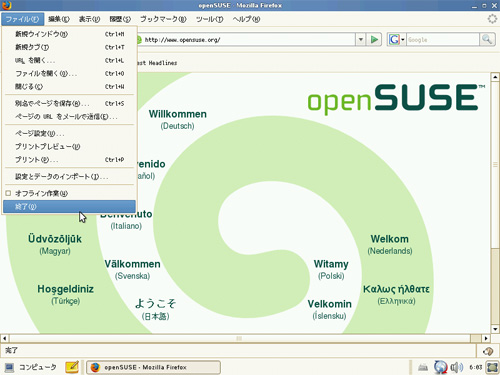Expand the URL history dropdown arrow
This screenshot has height=375, width=500.
(x=360, y=40)
